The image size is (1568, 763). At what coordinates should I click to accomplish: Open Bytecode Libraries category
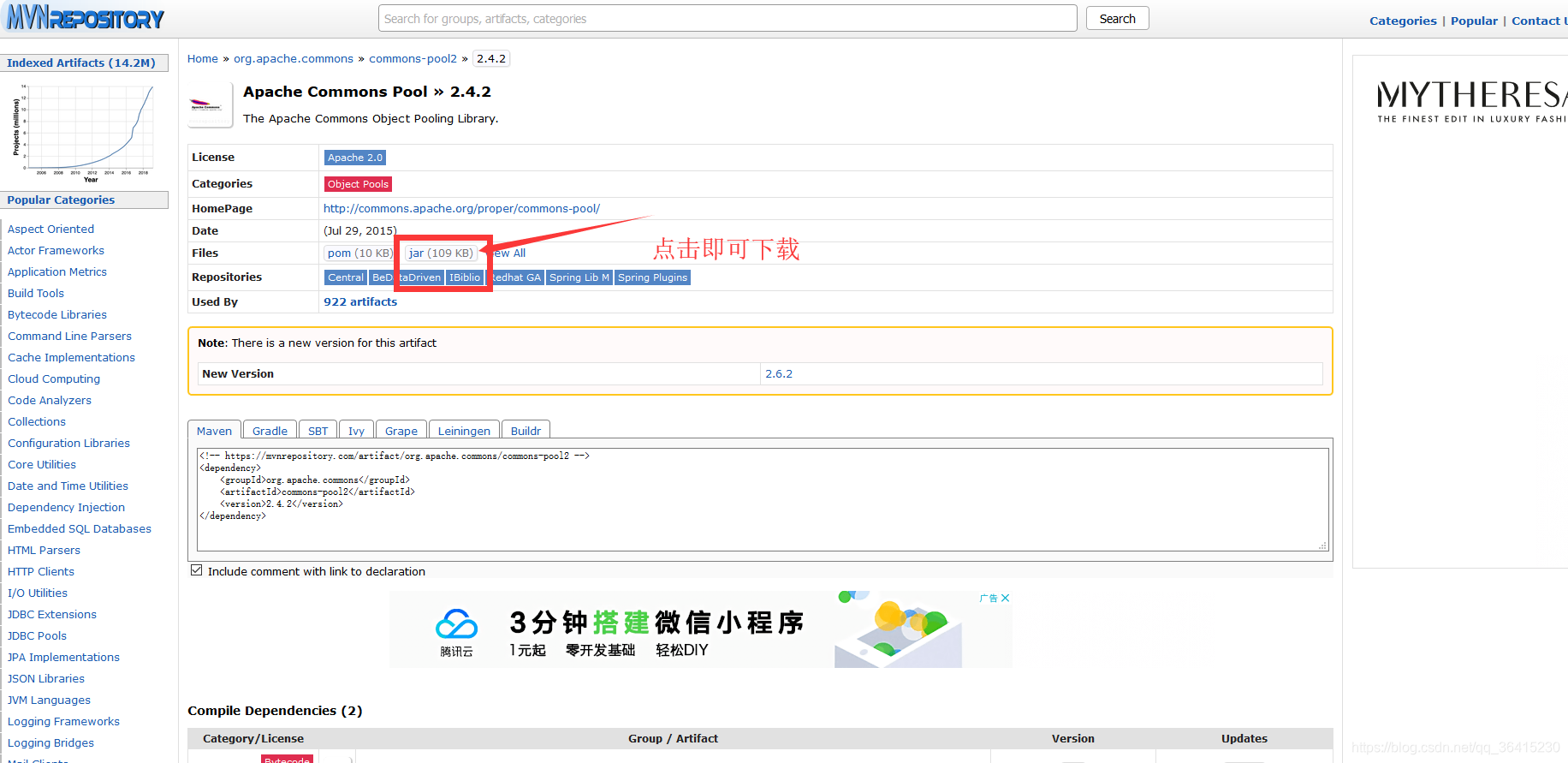click(x=57, y=314)
